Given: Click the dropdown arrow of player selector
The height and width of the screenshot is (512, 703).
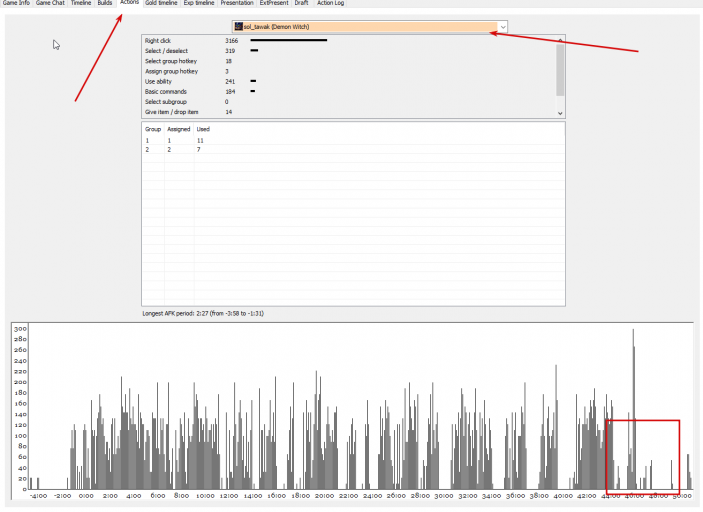Looking at the screenshot, I should pyautogui.click(x=503, y=27).
